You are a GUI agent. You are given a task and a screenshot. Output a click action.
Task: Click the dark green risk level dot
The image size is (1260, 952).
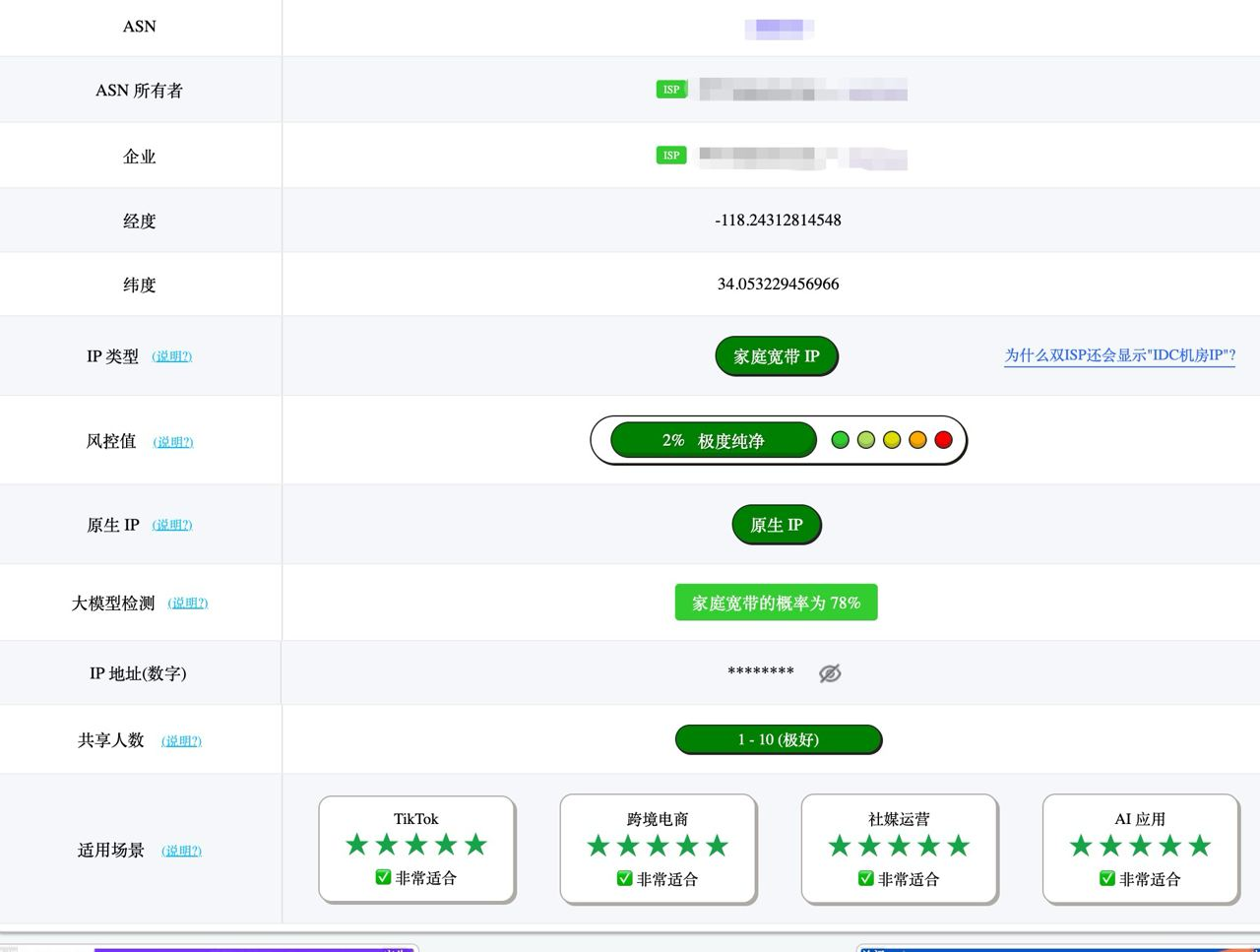pyautogui.click(x=840, y=440)
